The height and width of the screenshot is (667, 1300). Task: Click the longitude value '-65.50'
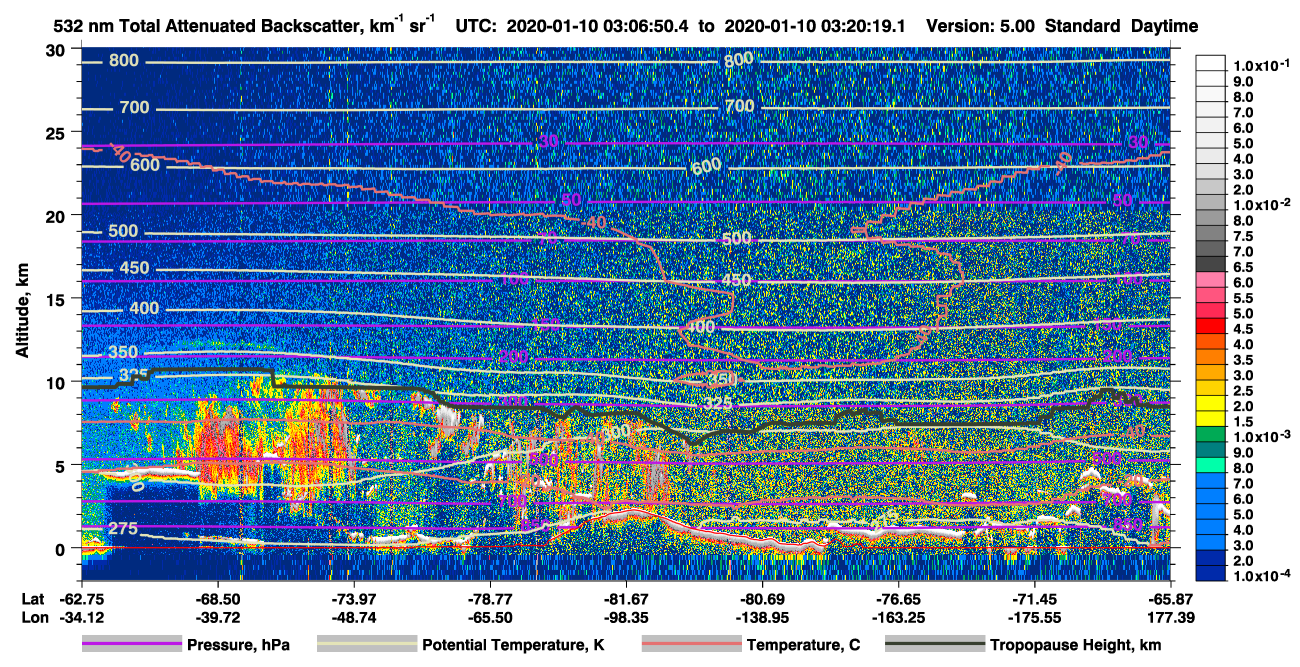tap(490, 617)
